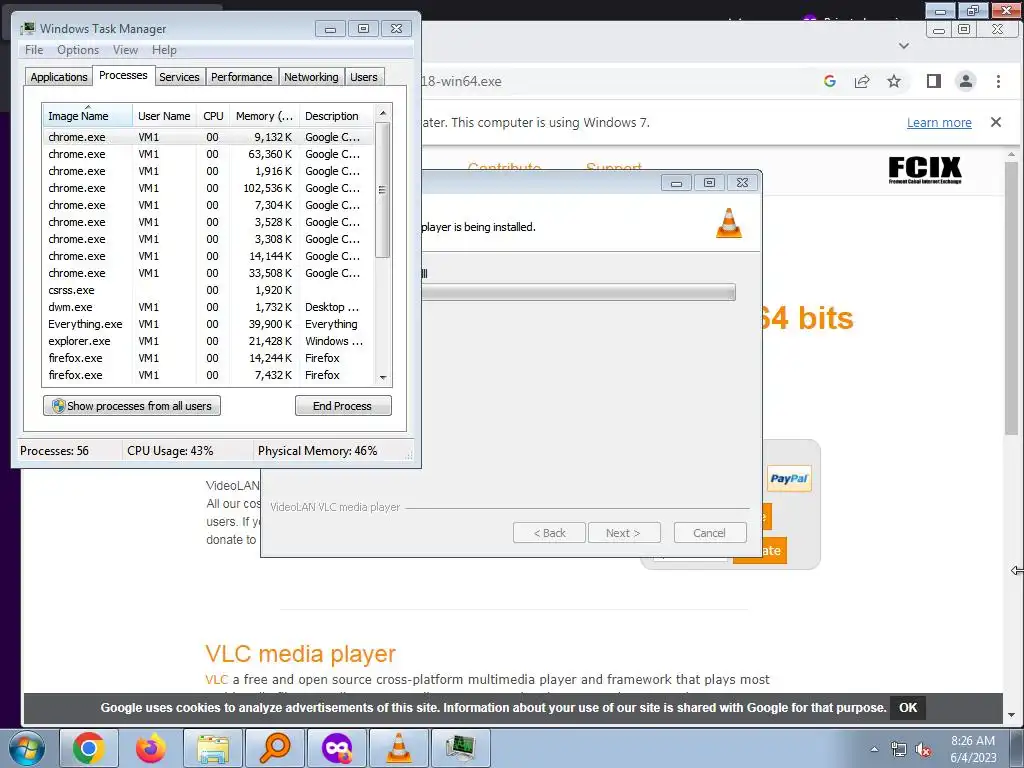The height and width of the screenshot is (768, 1024).
Task: Select the csrss.exe process row
Action: (x=209, y=290)
